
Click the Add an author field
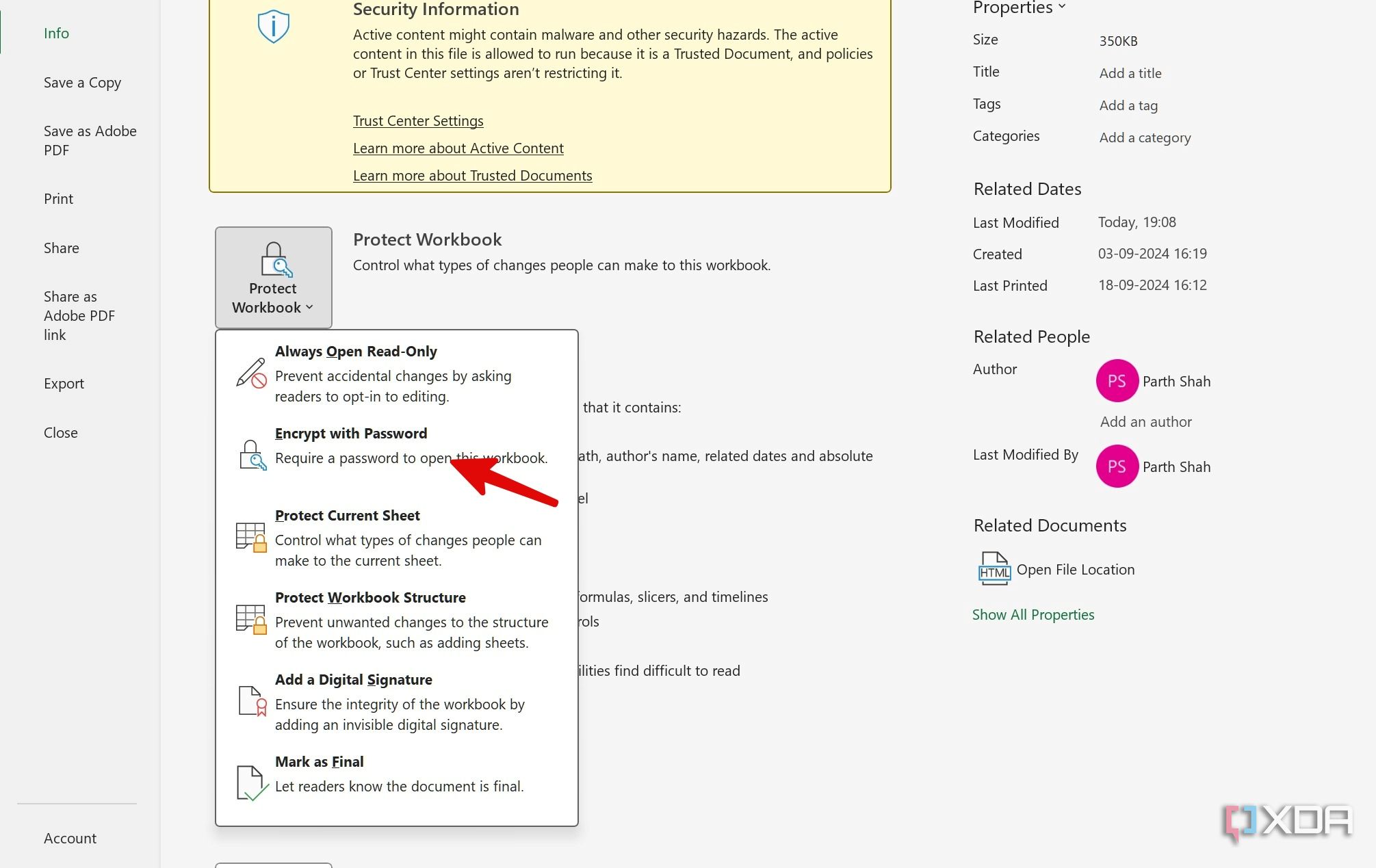pos(1145,422)
